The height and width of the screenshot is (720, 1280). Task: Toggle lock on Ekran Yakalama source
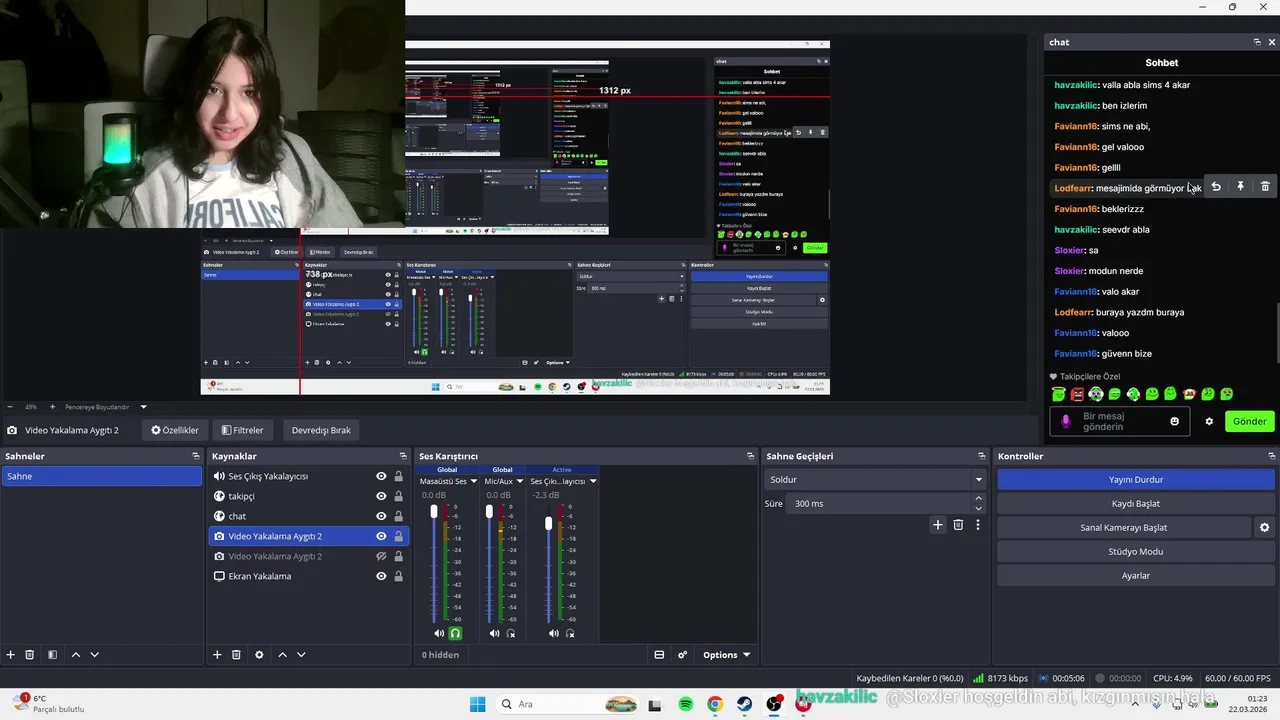pyautogui.click(x=398, y=576)
